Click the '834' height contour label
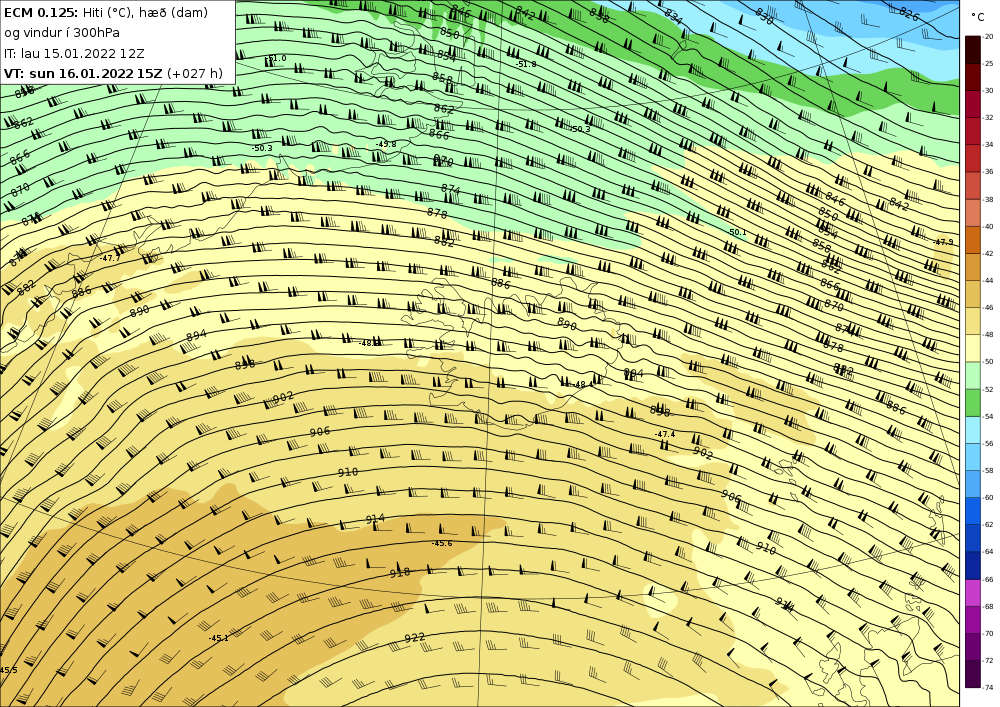The width and height of the screenshot is (1000, 707). pos(673,17)
